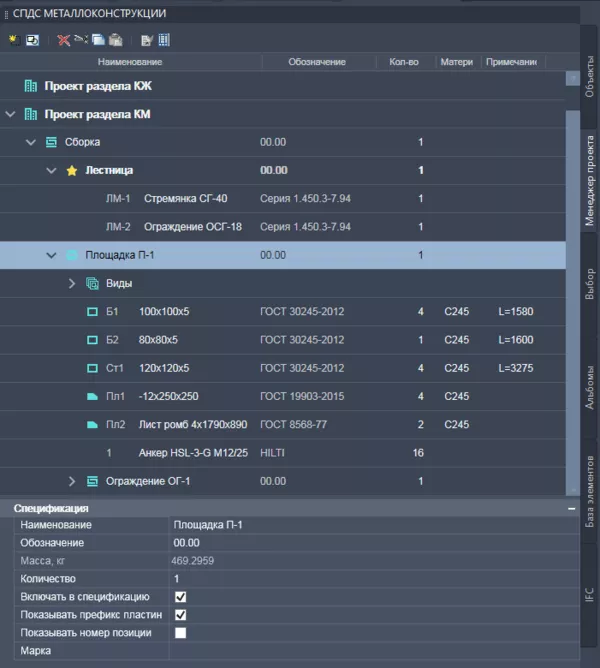Click the copy icon in toolbar

[98, 40]
